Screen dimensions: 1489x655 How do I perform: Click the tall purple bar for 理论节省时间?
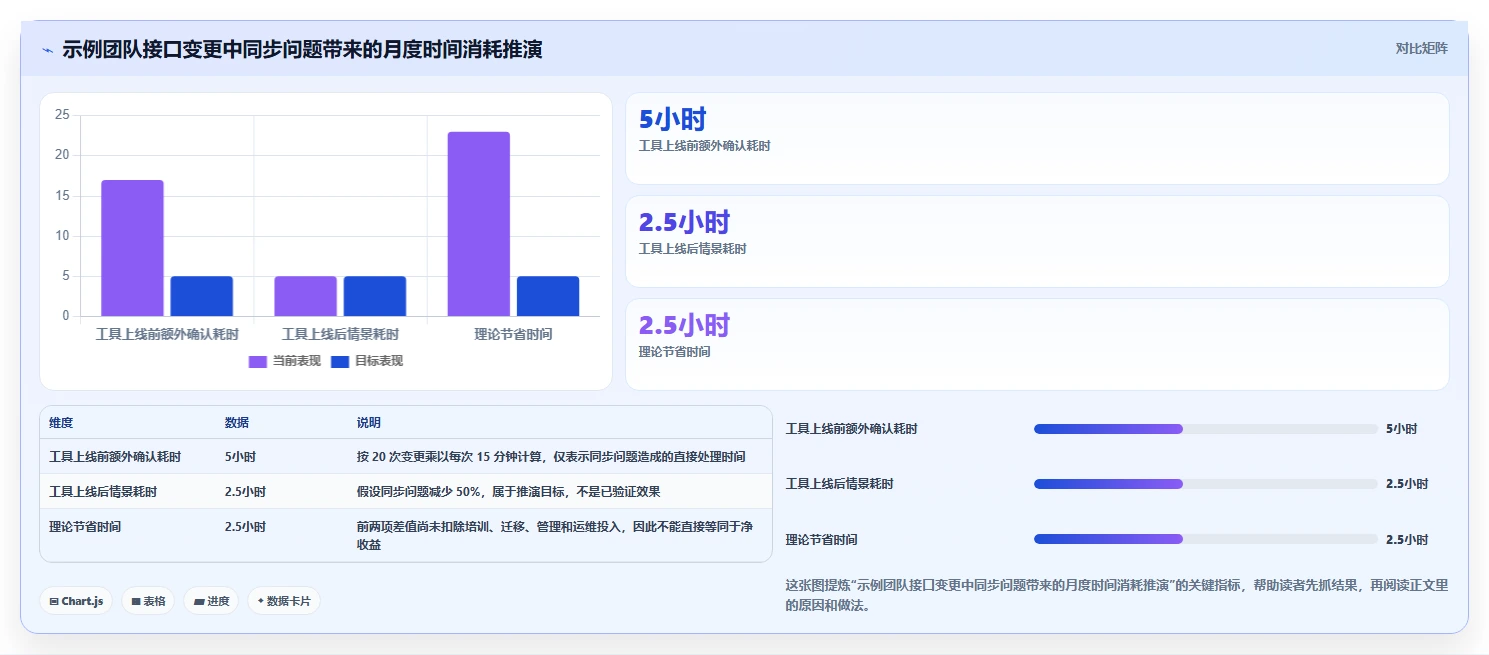click(x=478, y=224)
